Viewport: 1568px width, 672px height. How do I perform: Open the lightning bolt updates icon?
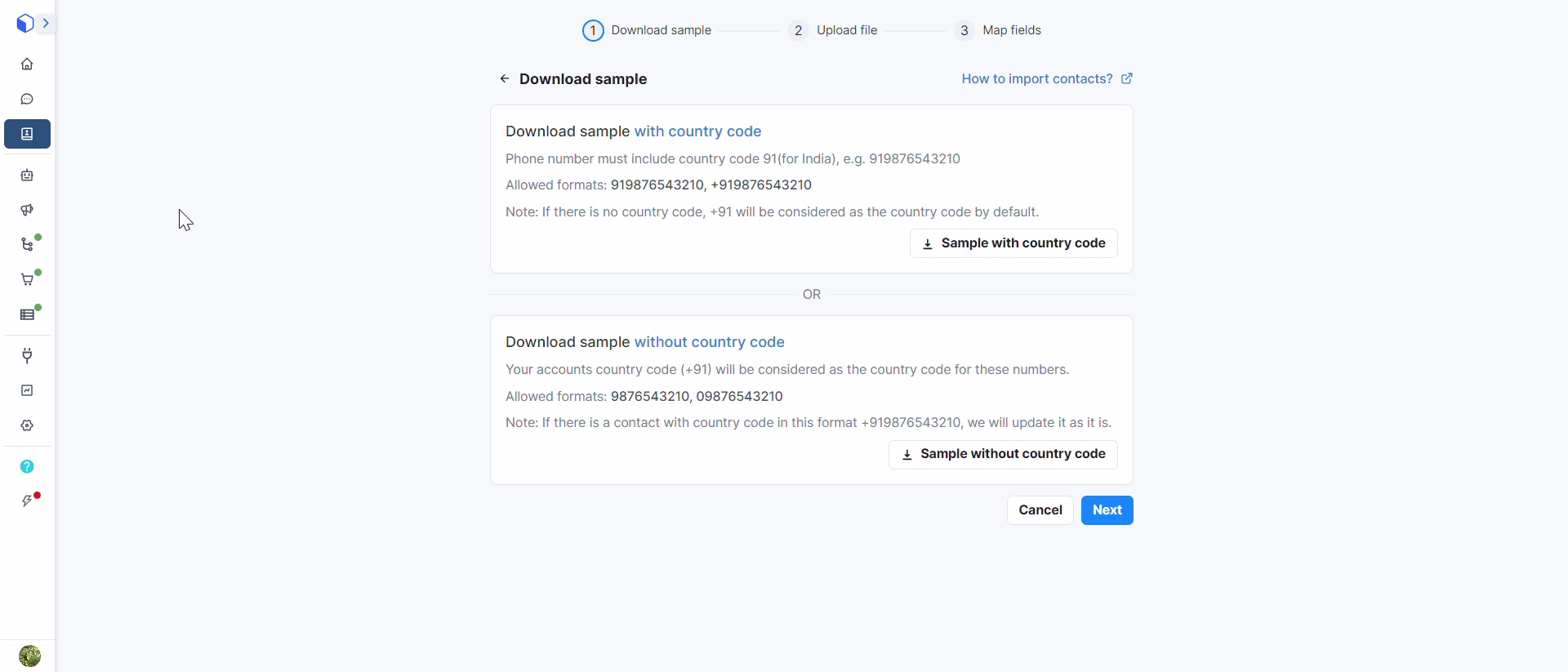27,501
